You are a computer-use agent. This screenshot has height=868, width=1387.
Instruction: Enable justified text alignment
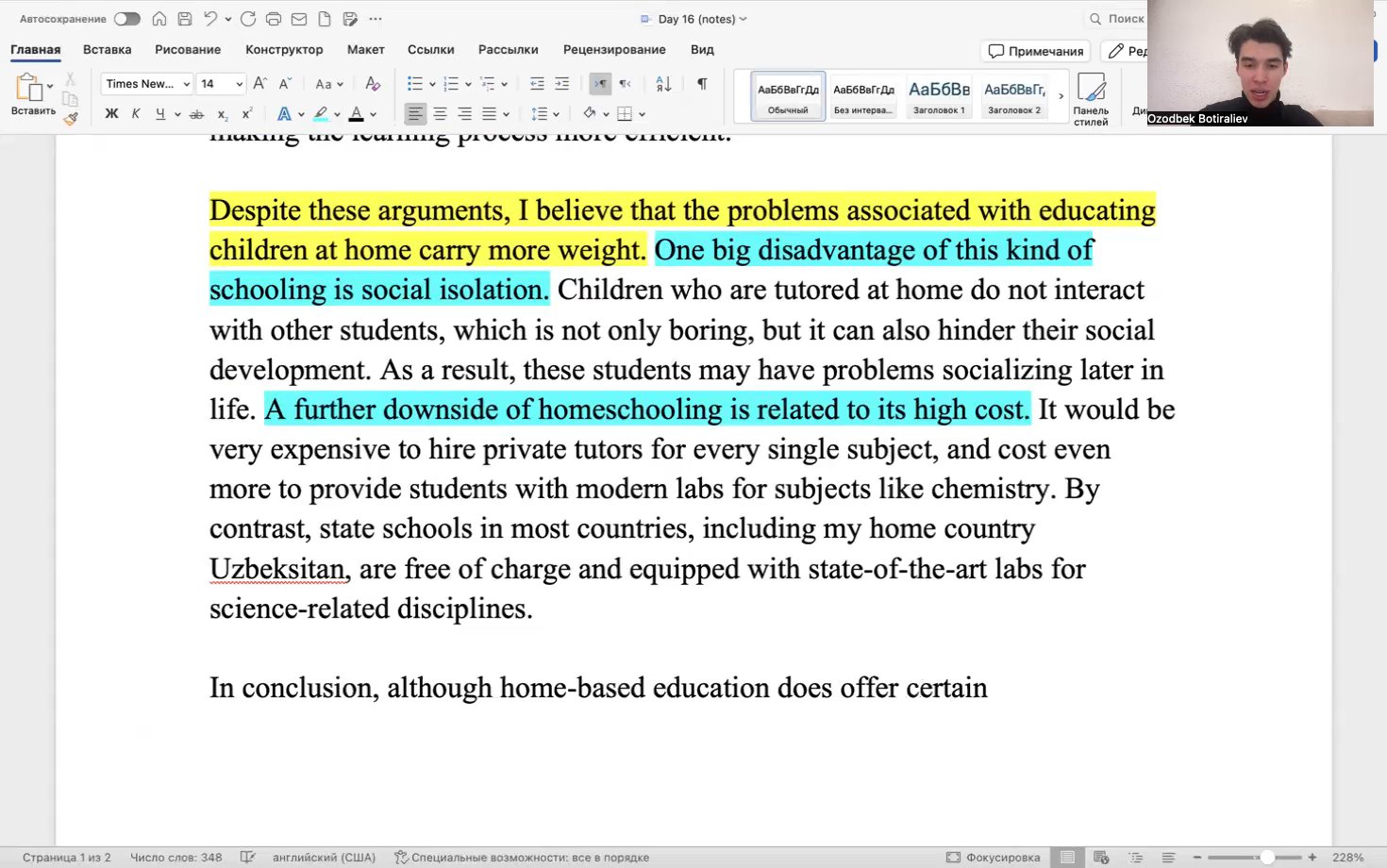(x=489, y=113)
